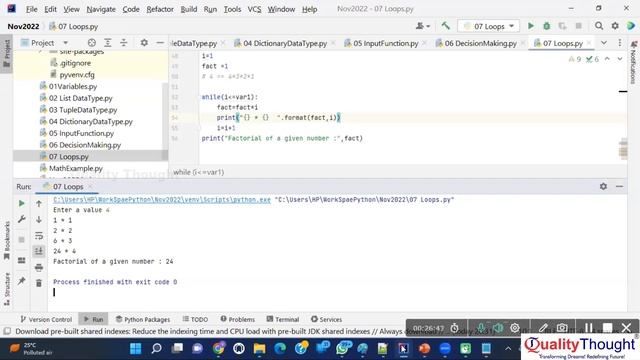Toggle the Bookmarks side panel

click(x=7, y=241)
